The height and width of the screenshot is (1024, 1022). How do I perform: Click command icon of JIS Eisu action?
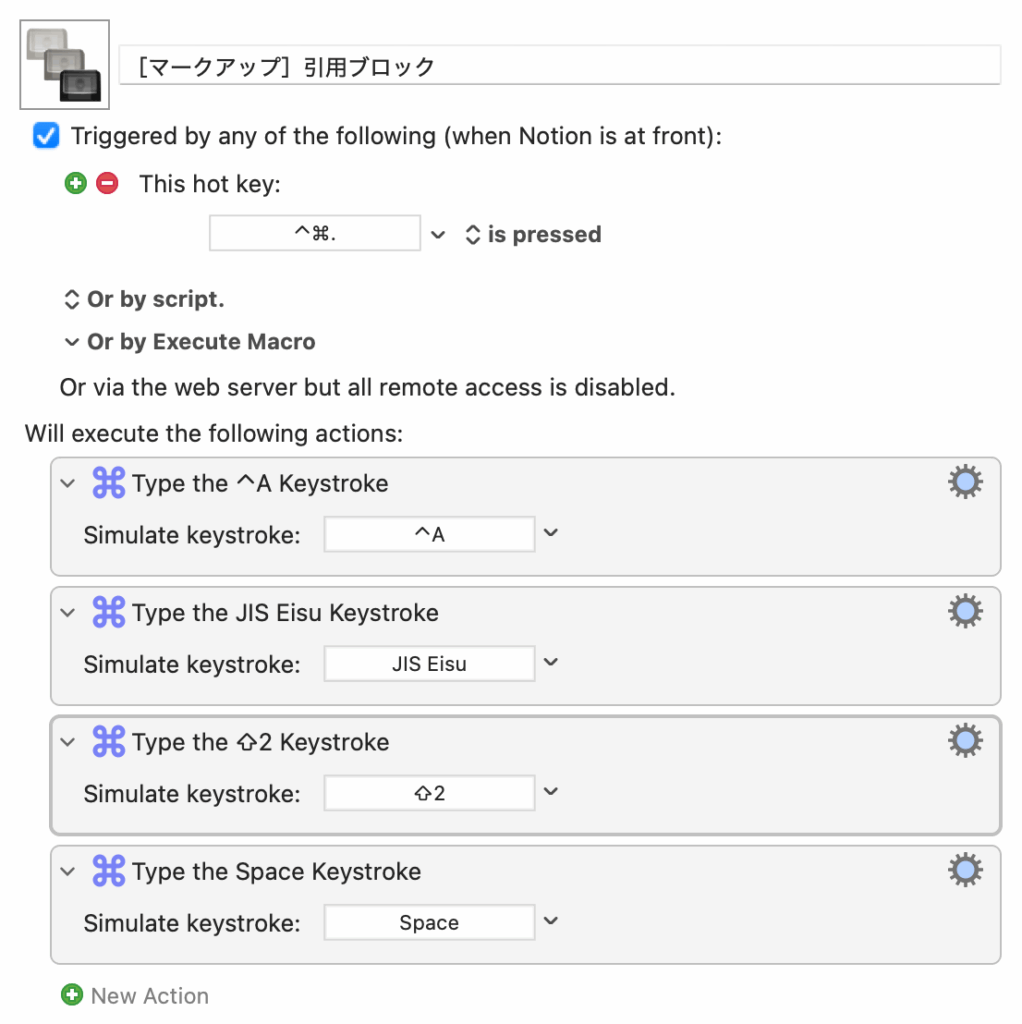(108, 612)
